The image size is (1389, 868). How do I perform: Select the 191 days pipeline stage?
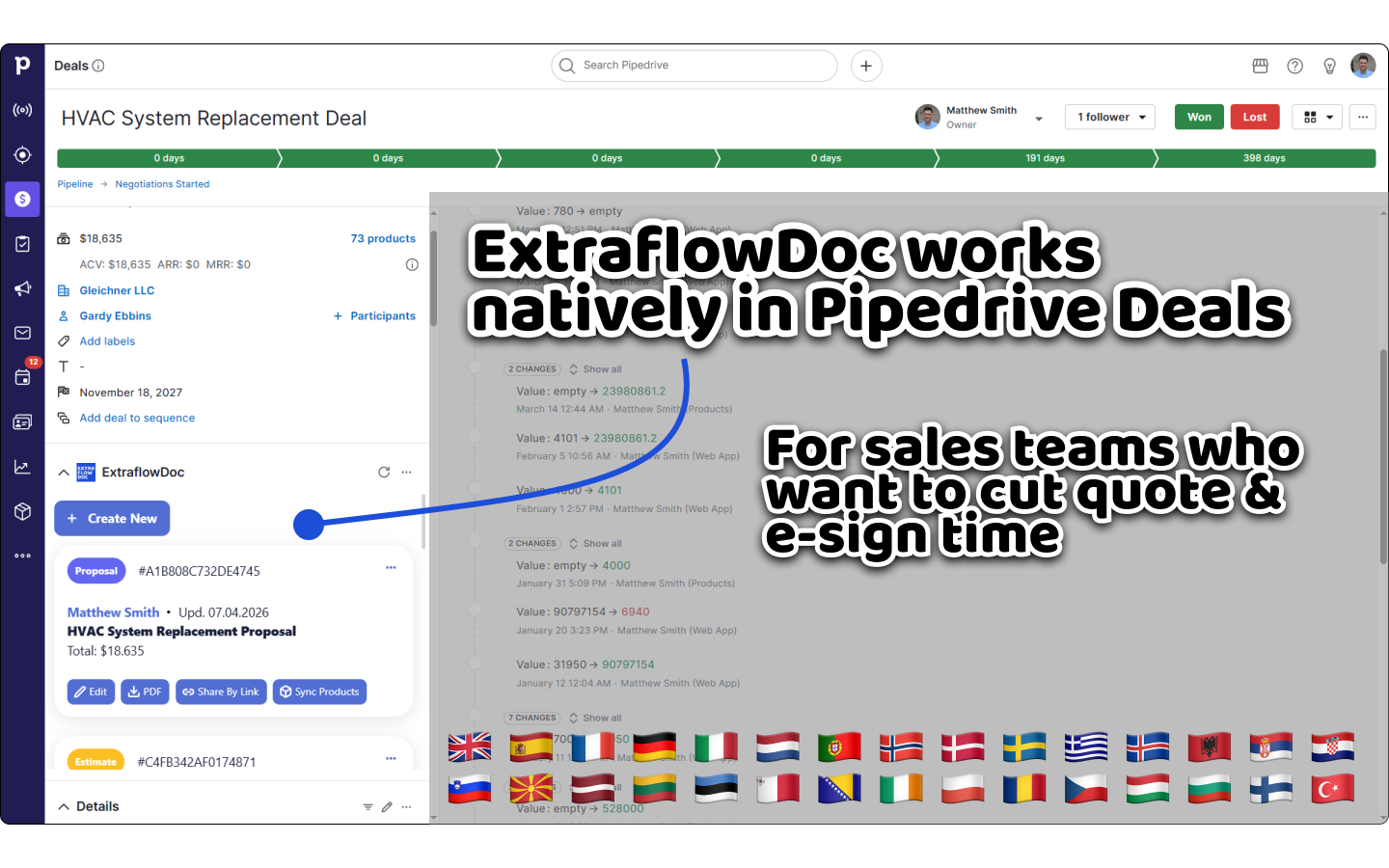1045,158
